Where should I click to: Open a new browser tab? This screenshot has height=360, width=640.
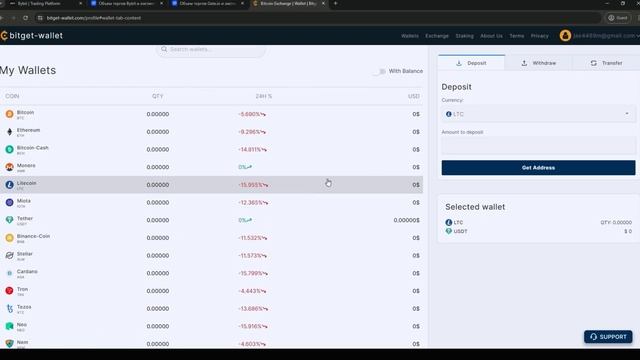tap(336, 3)
